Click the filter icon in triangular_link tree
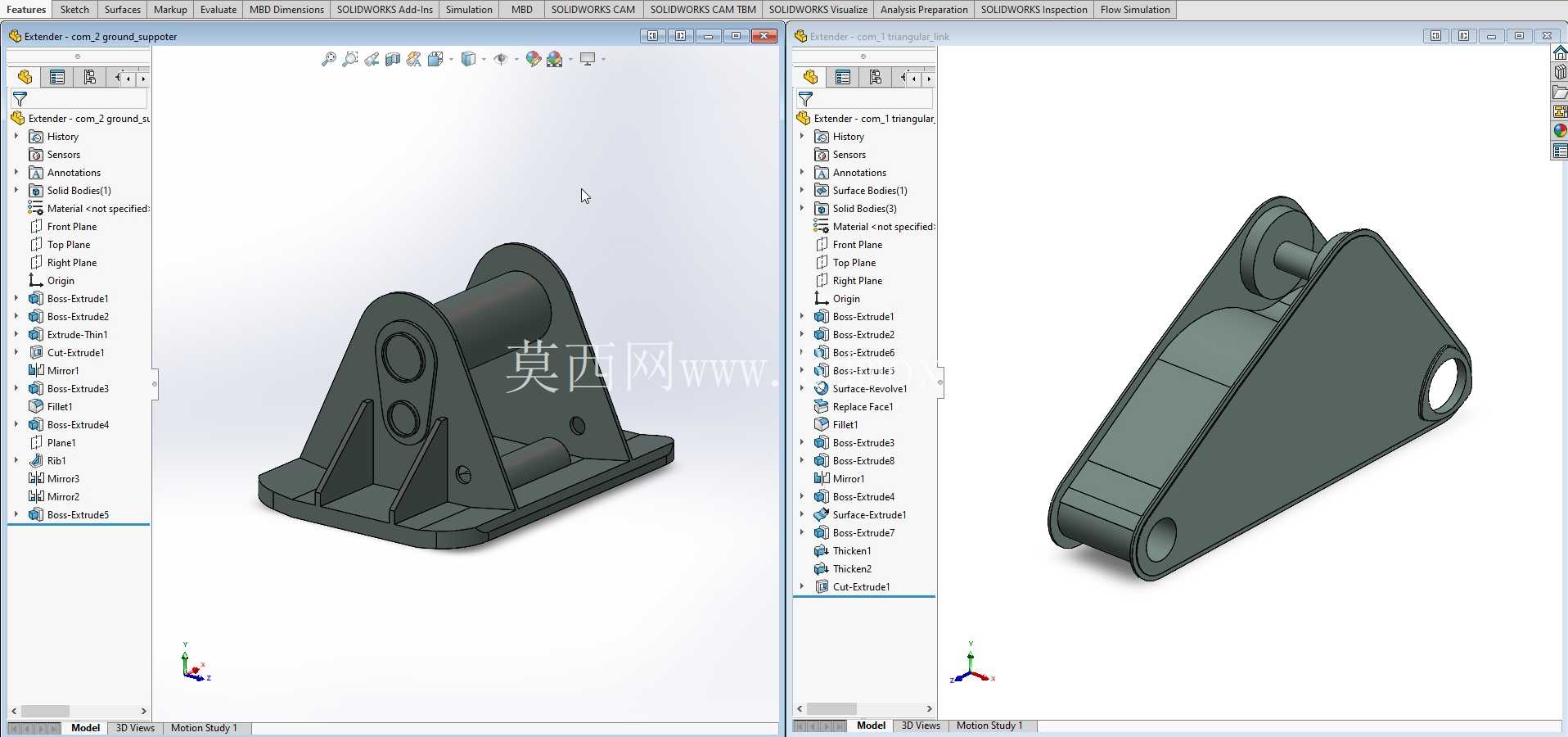The image size is (1568, 737). 806,98
